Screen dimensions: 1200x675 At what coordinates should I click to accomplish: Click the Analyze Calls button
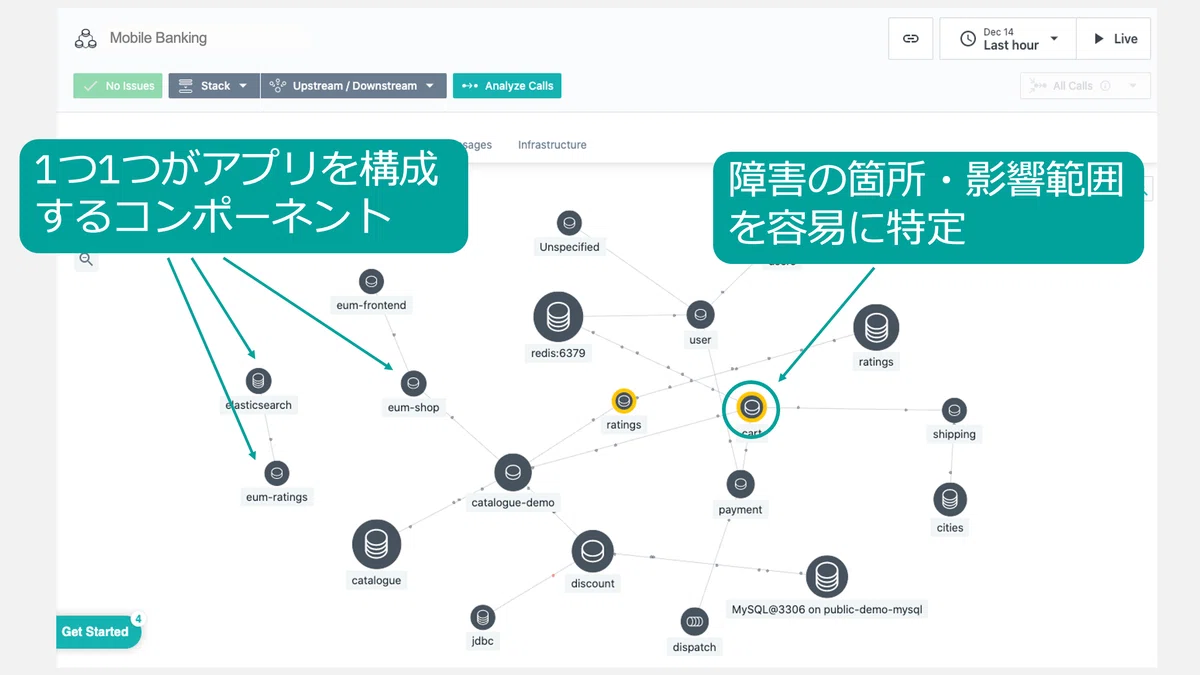coord(507,86)
